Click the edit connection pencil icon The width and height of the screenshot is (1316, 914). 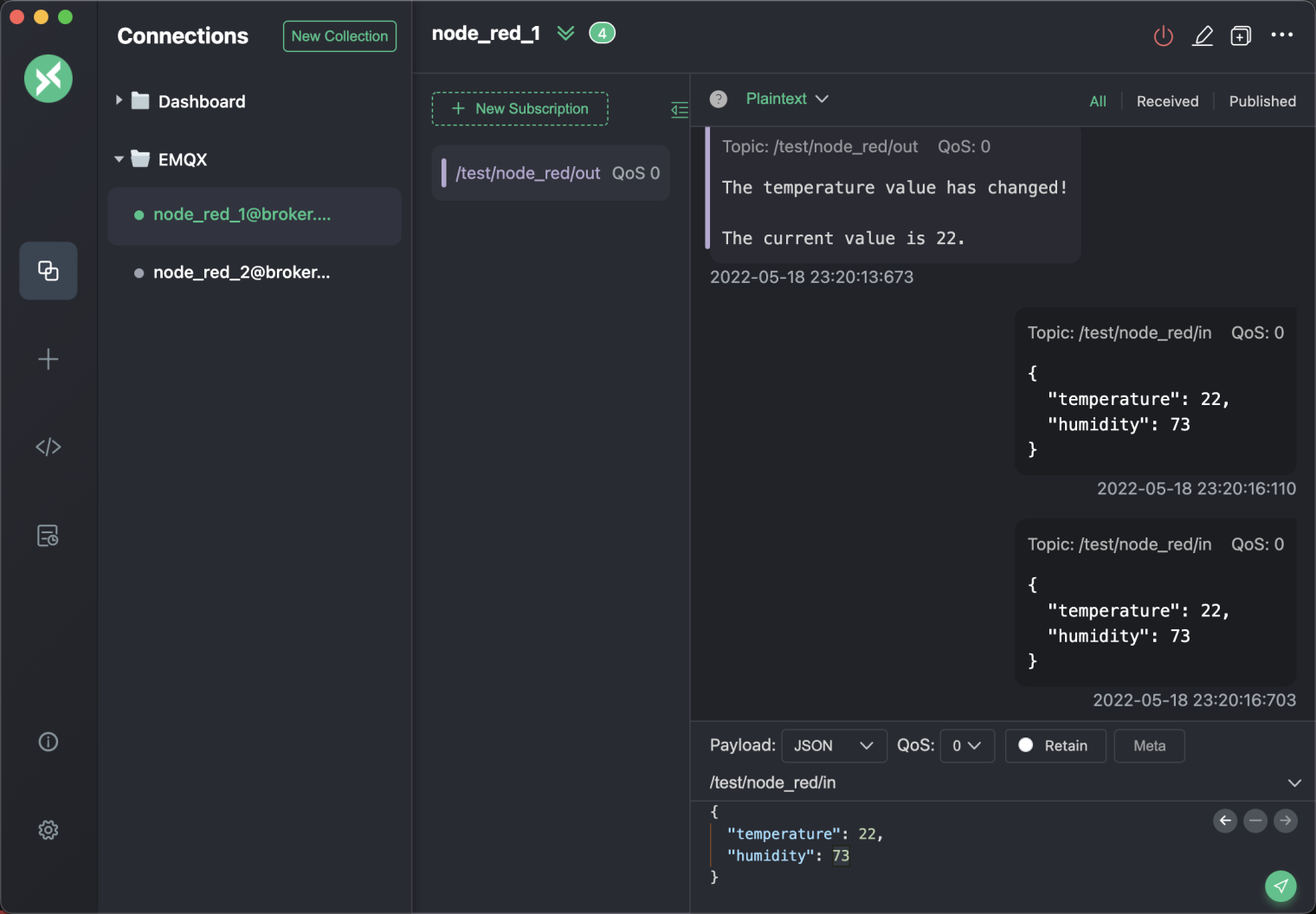click(1203, 35)
